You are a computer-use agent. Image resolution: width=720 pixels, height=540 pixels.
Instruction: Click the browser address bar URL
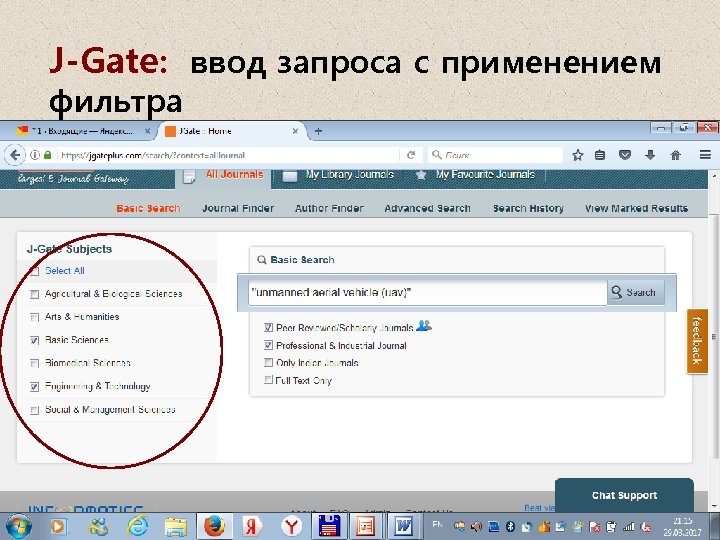coord(227,155)
